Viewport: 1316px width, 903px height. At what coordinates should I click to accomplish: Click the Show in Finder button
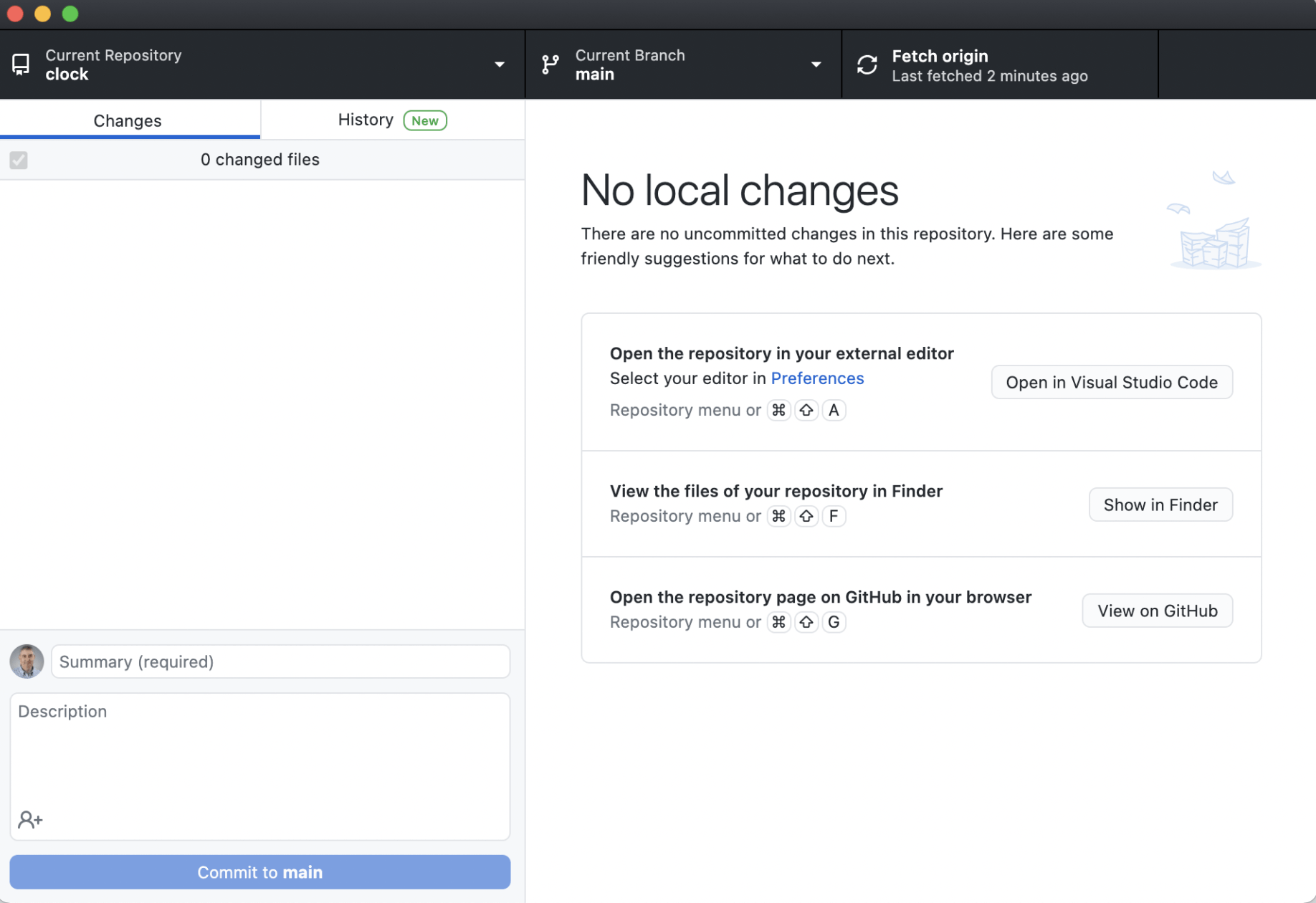click(x=1160, y=505)
